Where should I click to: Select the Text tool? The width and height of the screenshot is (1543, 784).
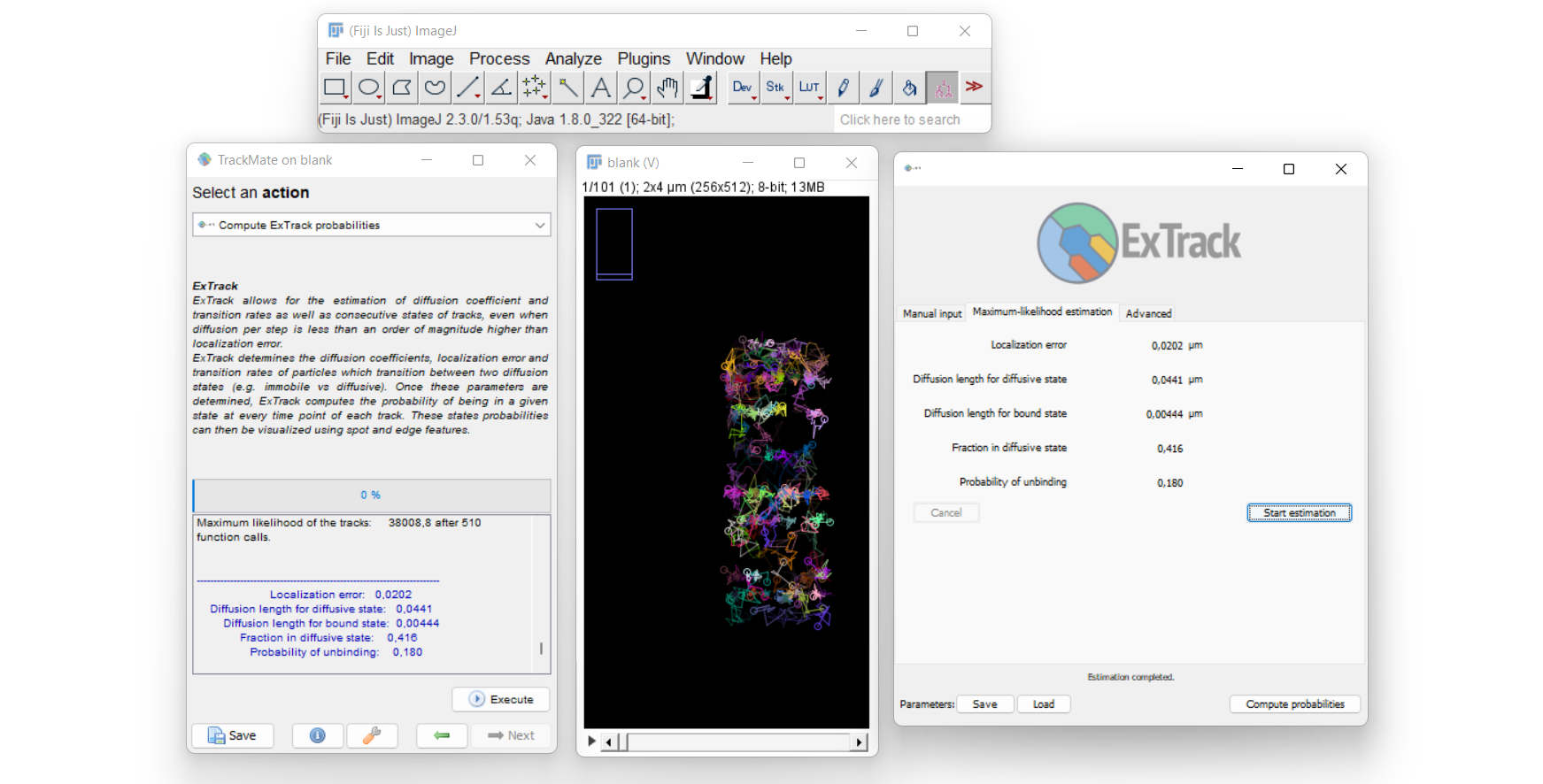(601, 88)
